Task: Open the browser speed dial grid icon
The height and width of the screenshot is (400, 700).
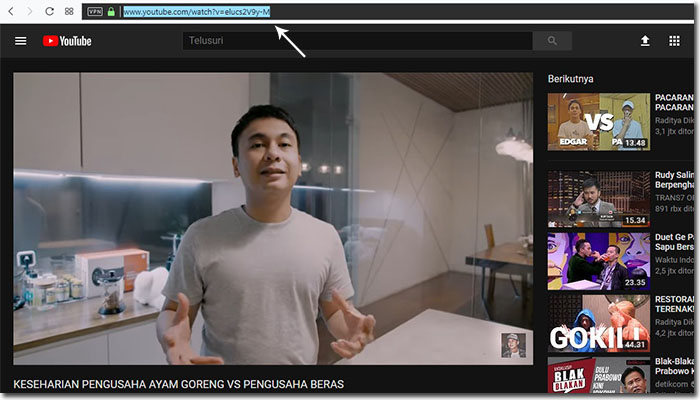Action: pyautogui.click(x=69, y=12)
